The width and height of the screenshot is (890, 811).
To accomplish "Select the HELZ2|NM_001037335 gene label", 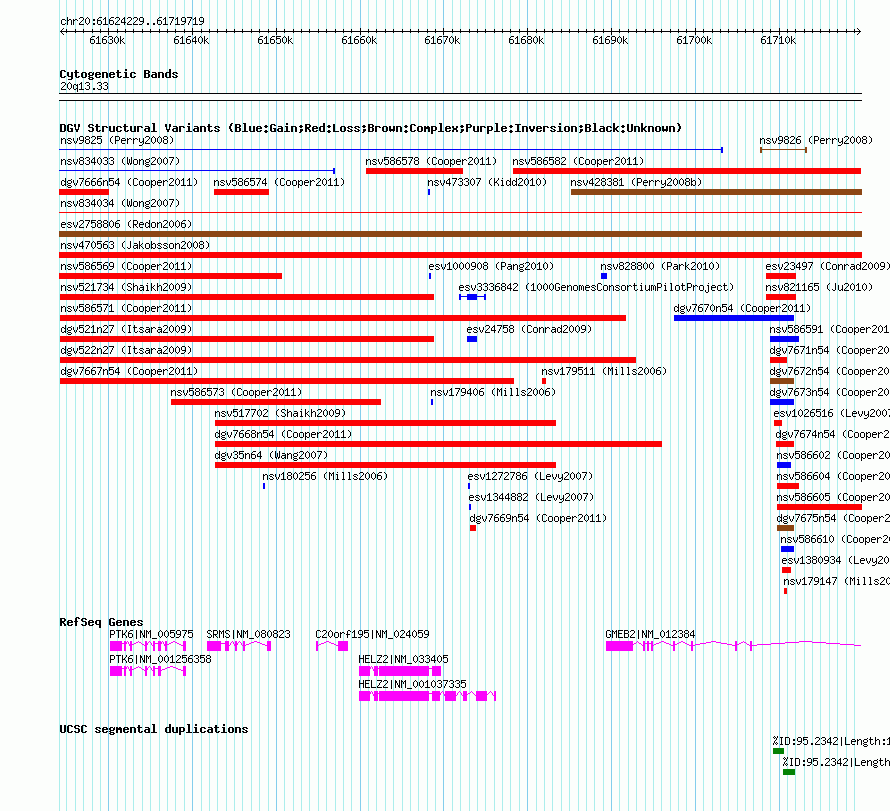I will (413, 684).
